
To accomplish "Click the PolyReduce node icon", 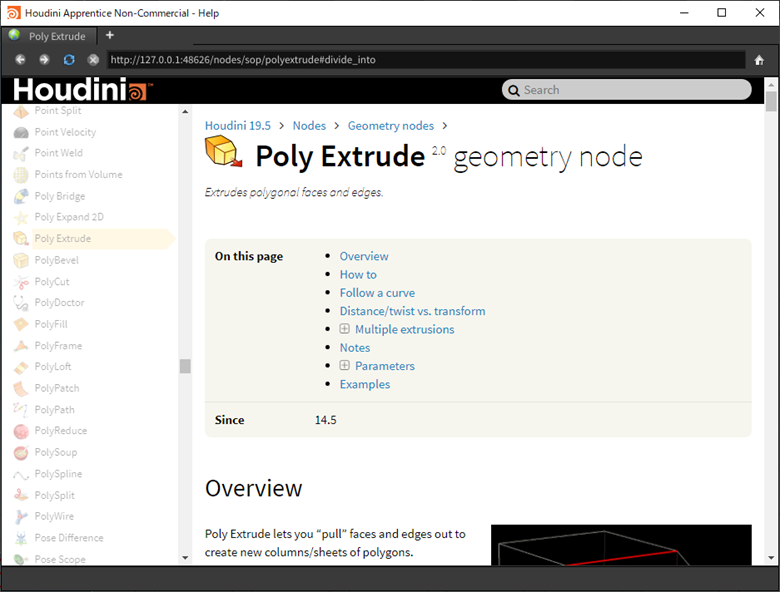I will pyautogui.click(x=21, y=431).
